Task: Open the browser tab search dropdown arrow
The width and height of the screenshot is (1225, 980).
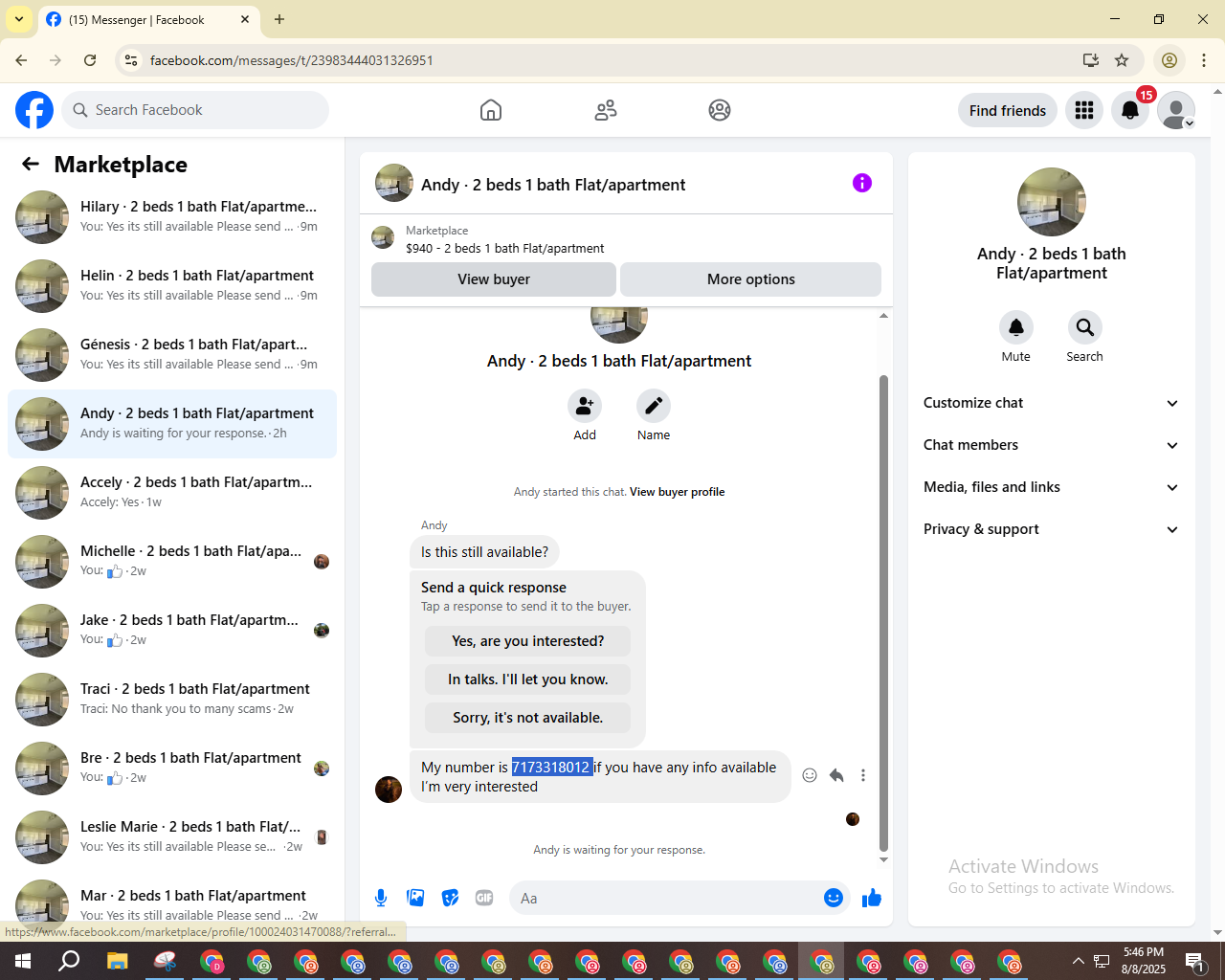Action: (x=19, y=19)
